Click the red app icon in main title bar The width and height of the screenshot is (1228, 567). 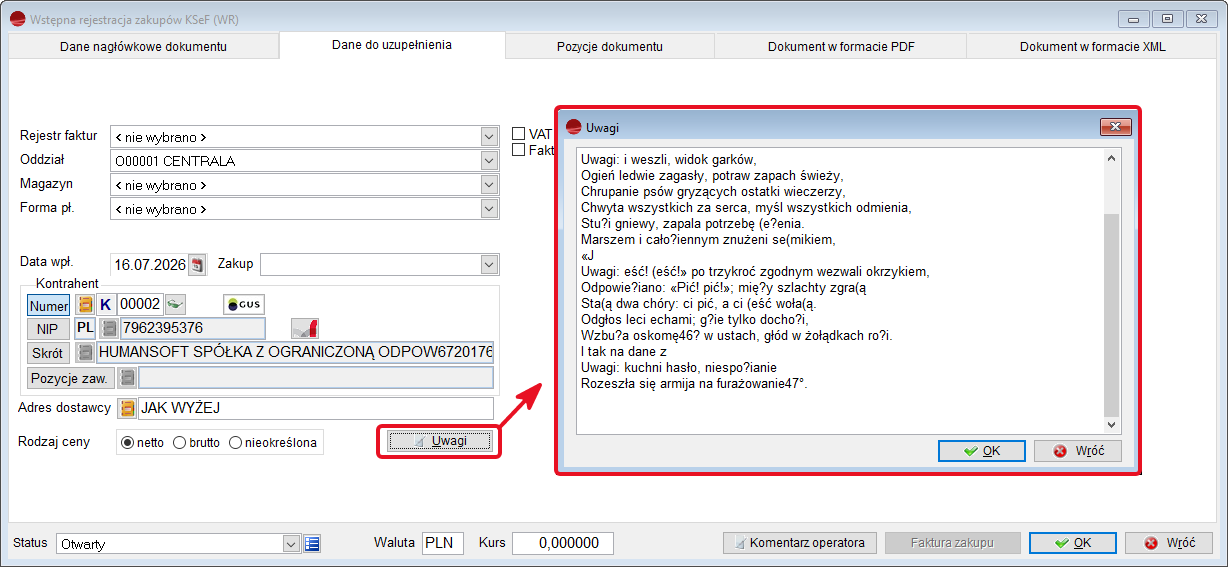[x=17, y=18]
